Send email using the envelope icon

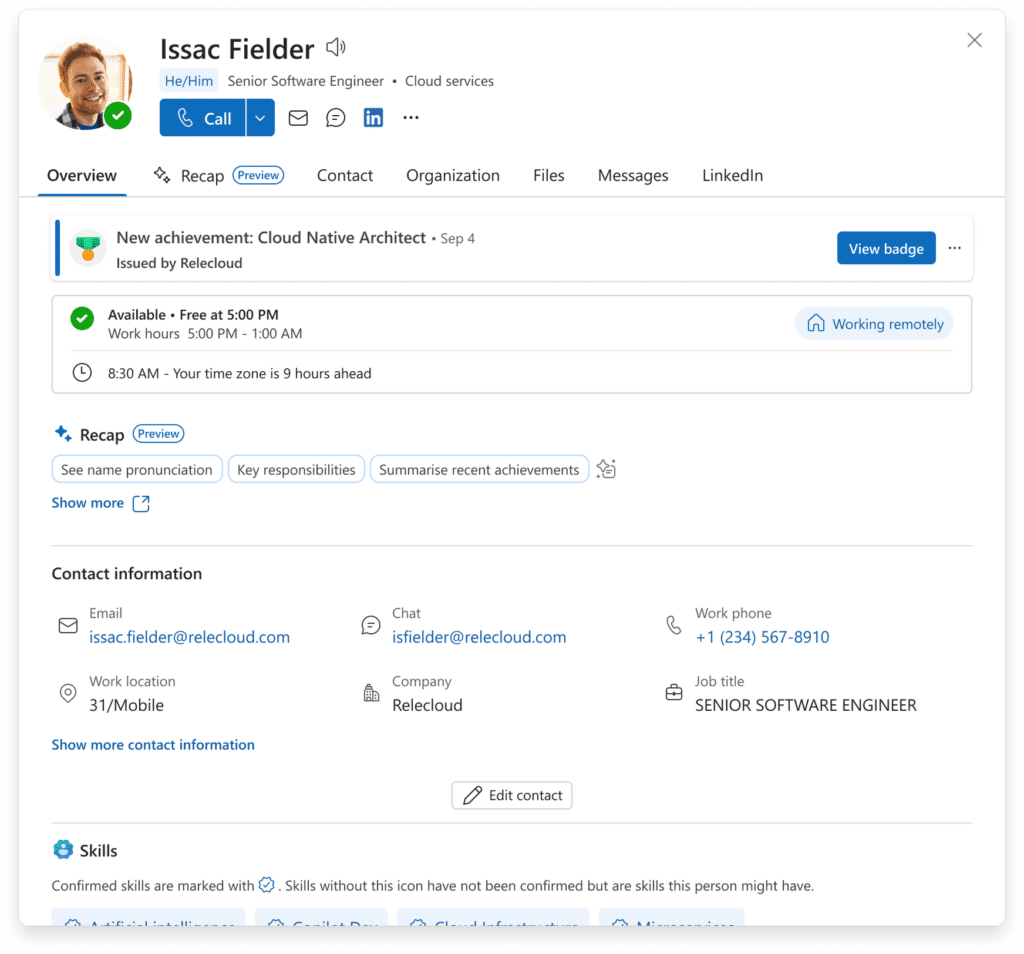click(x=297, y=117)
